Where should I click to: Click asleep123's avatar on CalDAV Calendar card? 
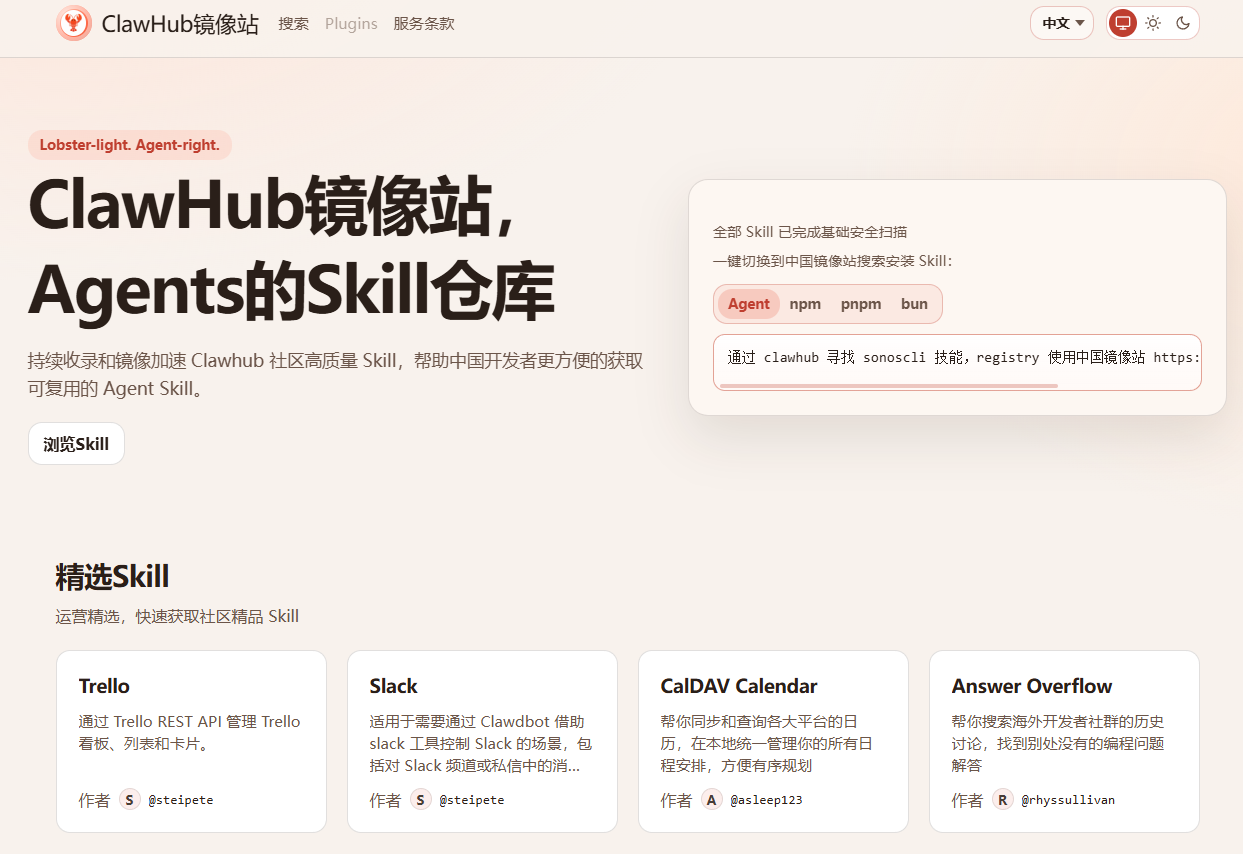[711, 799]
